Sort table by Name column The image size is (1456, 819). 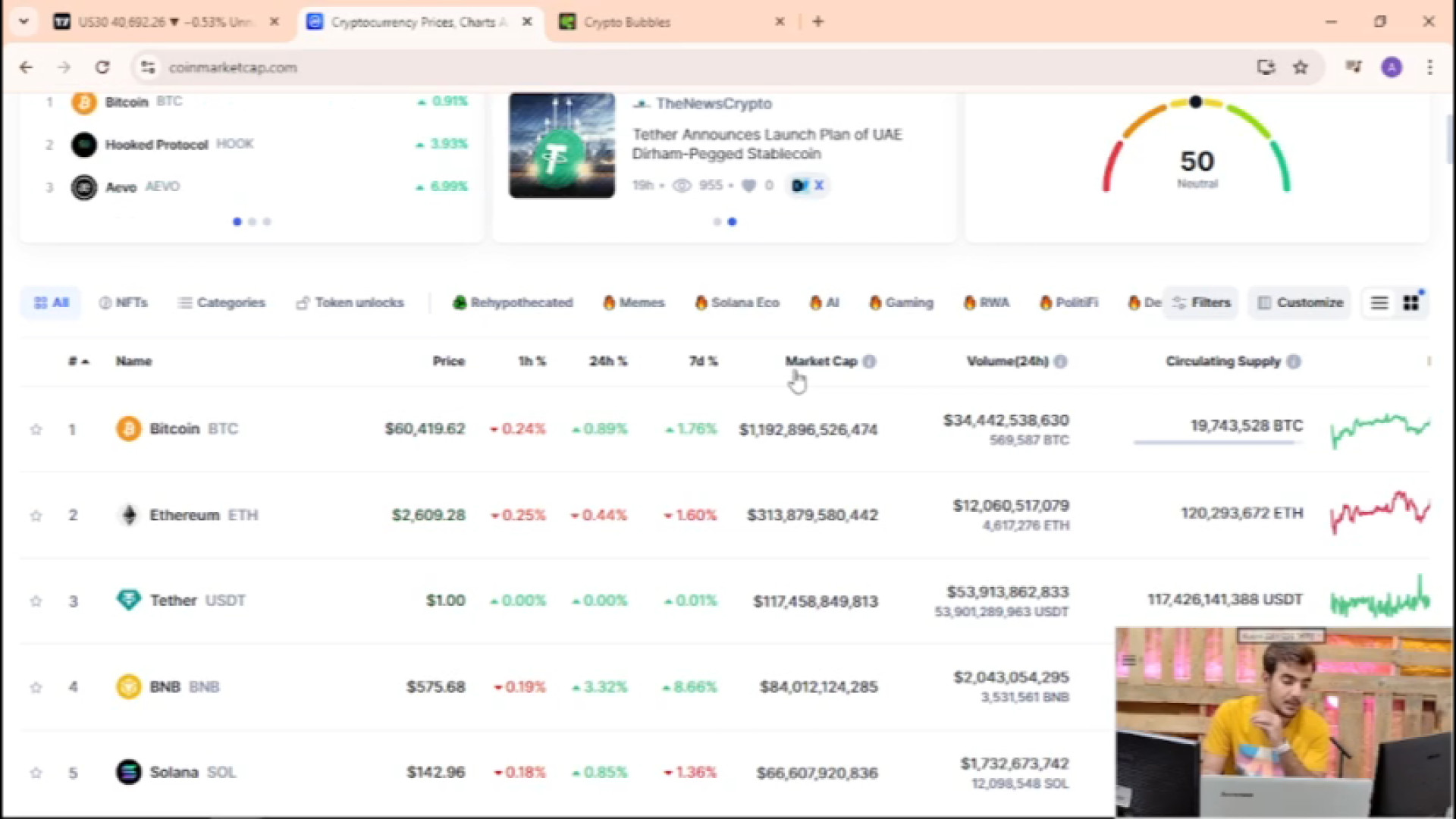click(x=133, y=362)
